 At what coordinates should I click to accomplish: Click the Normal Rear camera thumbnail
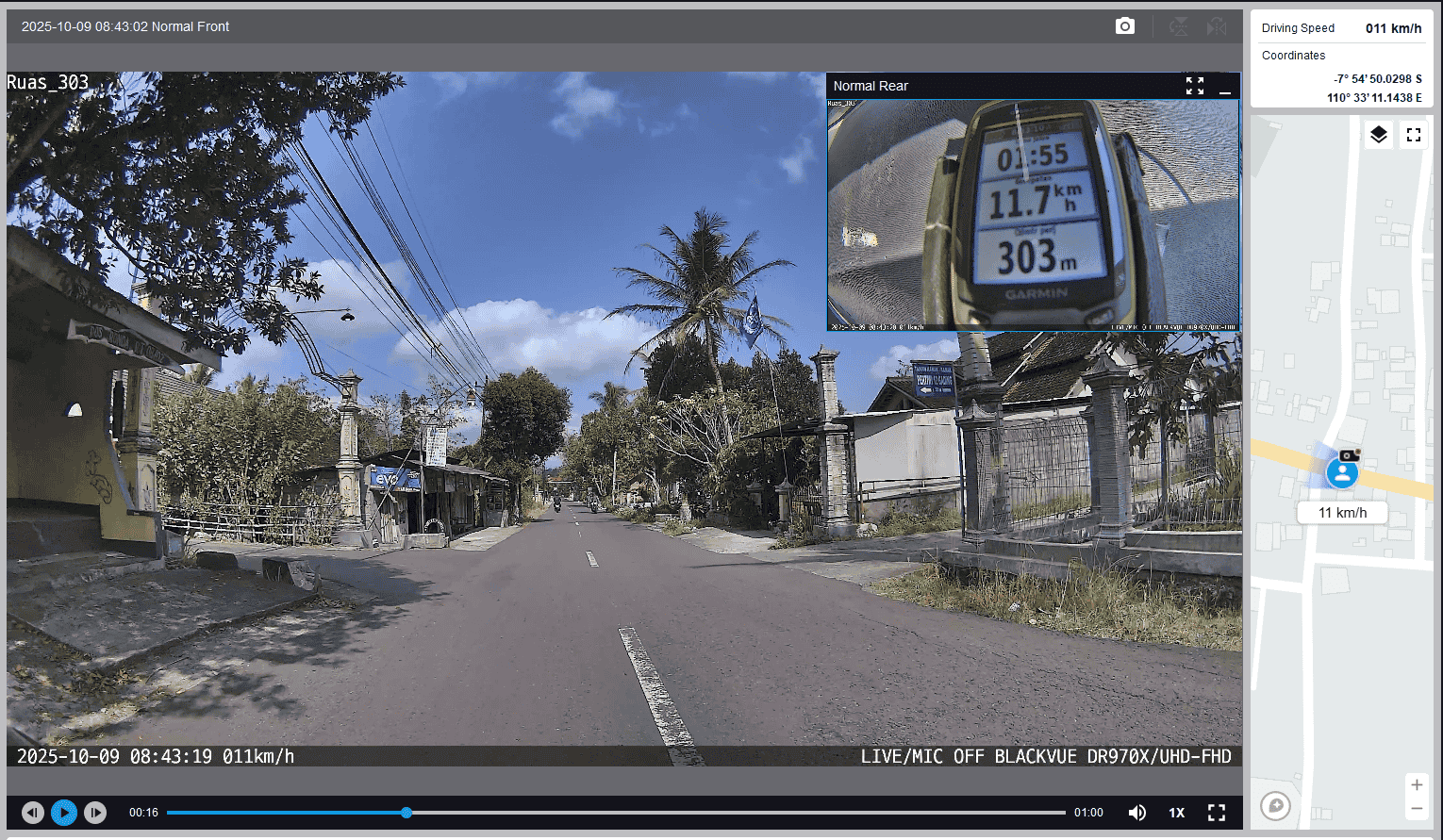[x=1033, y=214]
